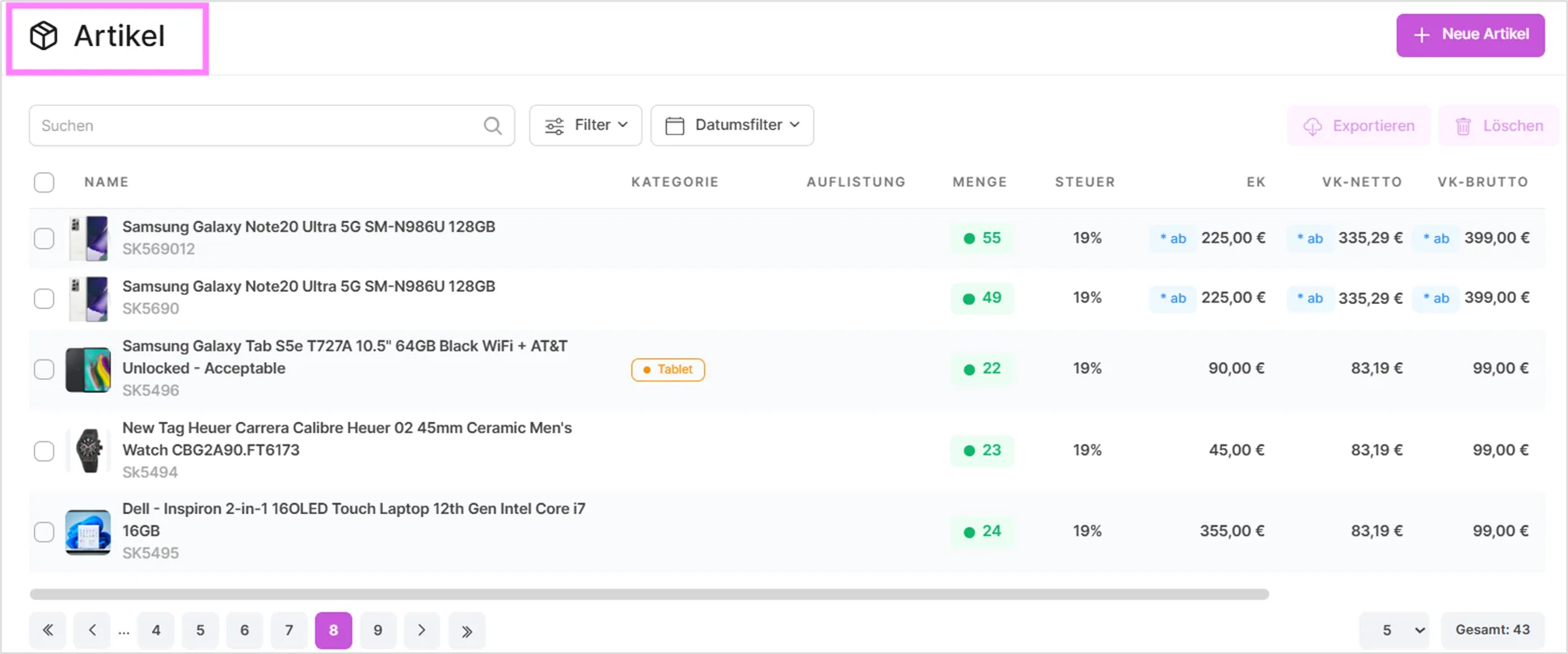
Task: Open thumbnail of Samsung Note20 SK5690
Action: pyautogui.click(x=89, y=298)
